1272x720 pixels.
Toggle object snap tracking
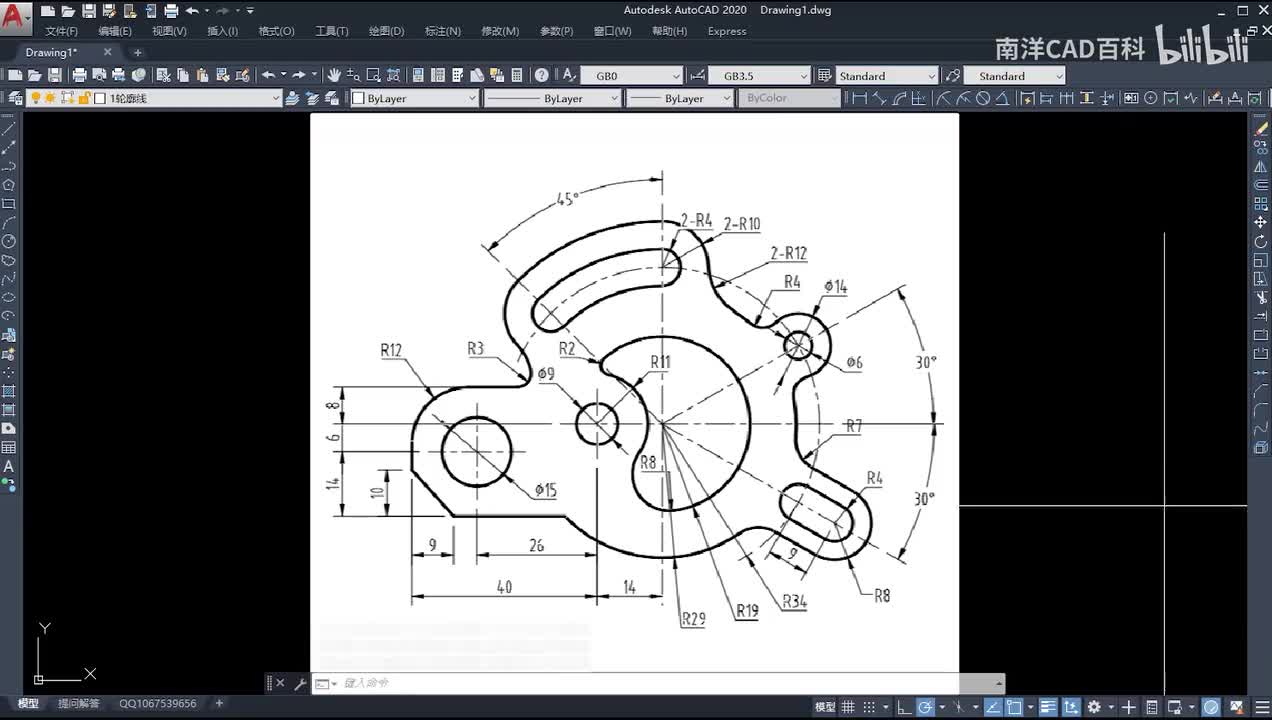(993, 707)
